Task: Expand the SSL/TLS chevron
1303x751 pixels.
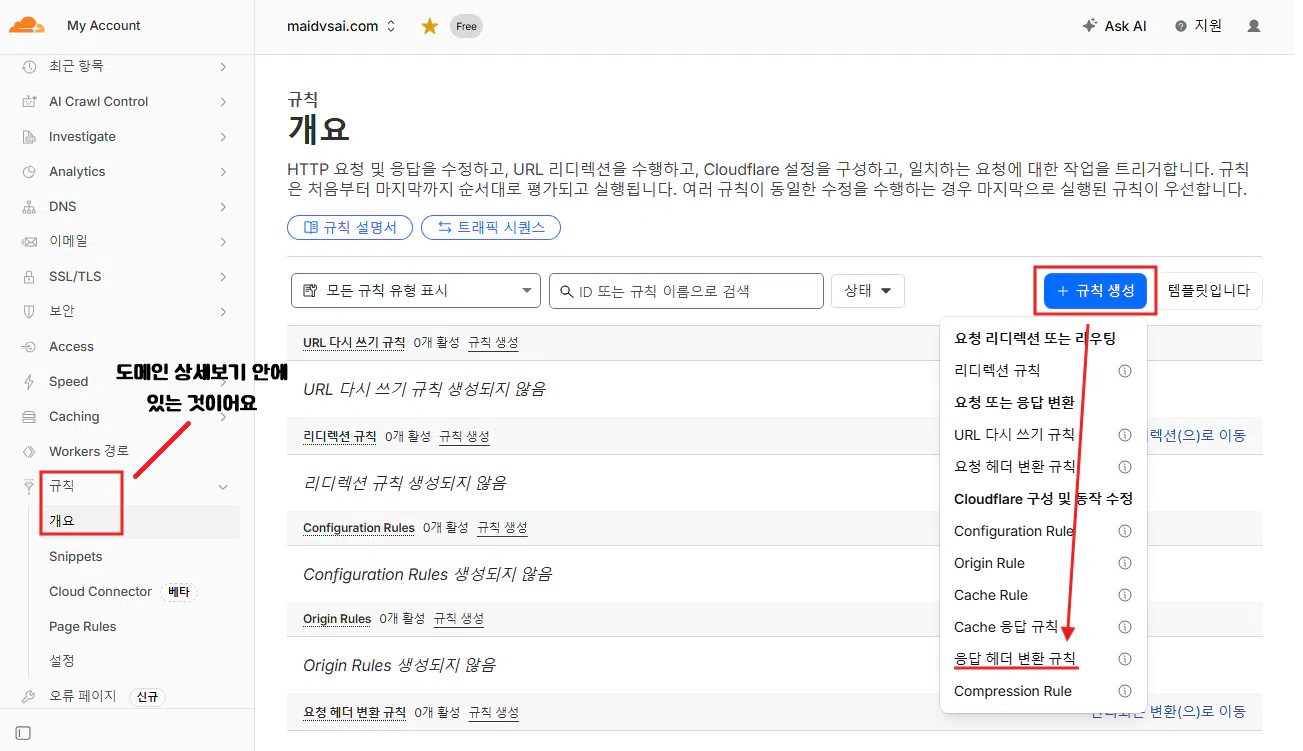Action: click(x=223, y=276)
